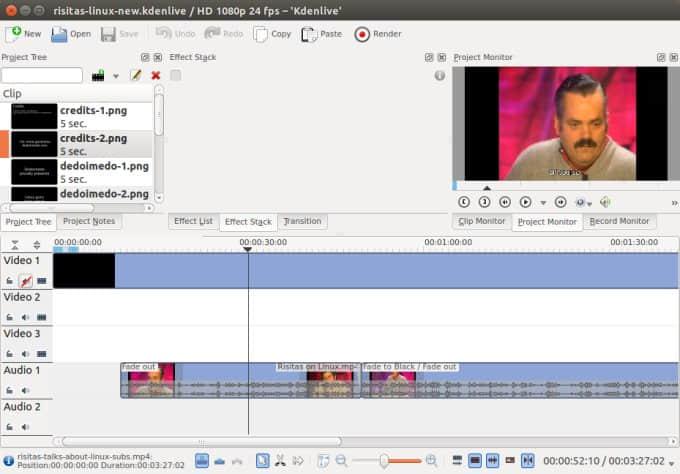Unmute audio on the Video 1 track
Viewport: 680px width, 474px height.
coord(25,280)
